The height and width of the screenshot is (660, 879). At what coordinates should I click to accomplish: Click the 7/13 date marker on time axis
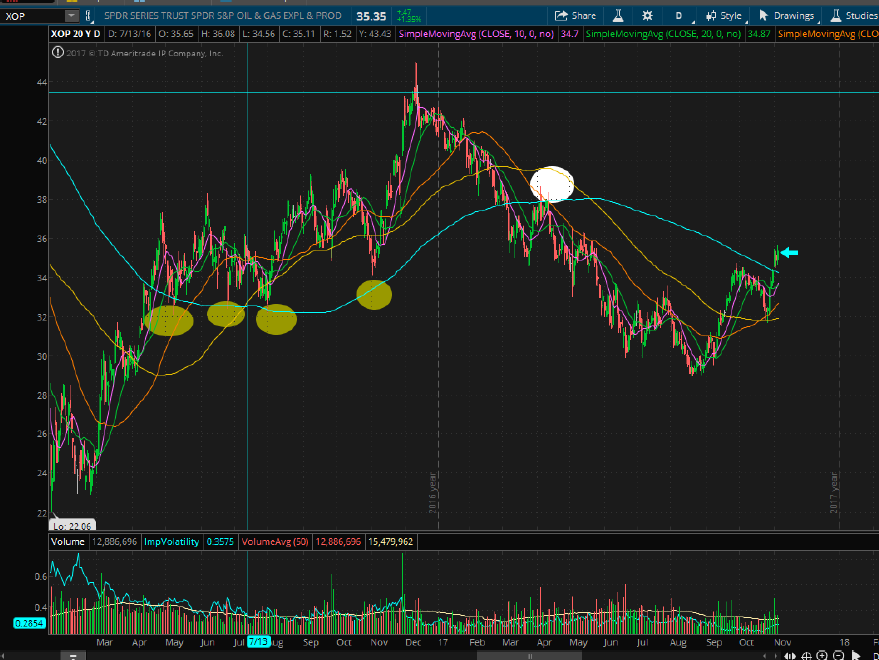click(x=258, y=641)
